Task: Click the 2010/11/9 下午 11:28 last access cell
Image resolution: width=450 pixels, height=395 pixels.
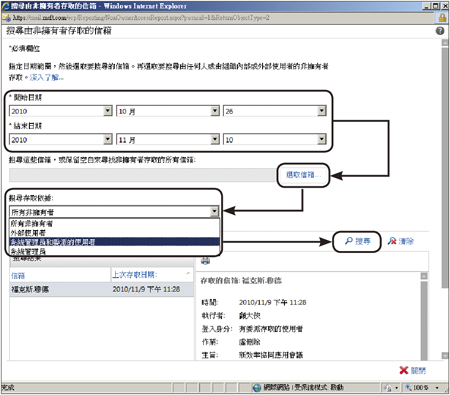Action: [146, 289]
